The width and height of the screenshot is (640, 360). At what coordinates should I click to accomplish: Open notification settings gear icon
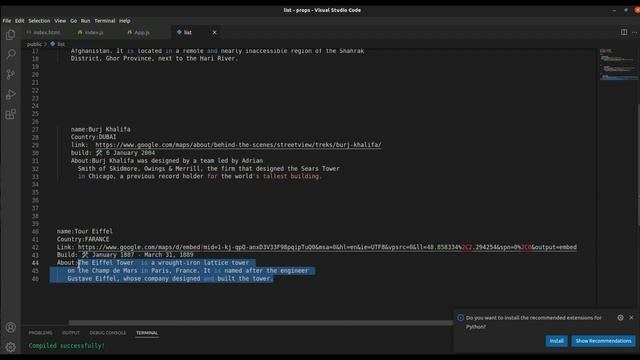click(620, 318)
